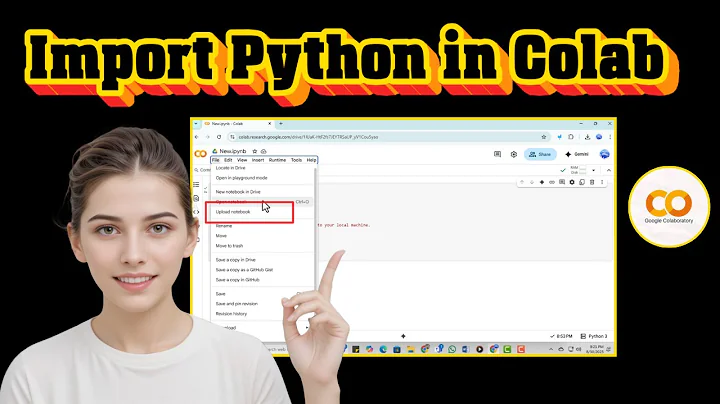Open the Runtime menu
The image size is (720, 404).
click(x=277, y=160)
